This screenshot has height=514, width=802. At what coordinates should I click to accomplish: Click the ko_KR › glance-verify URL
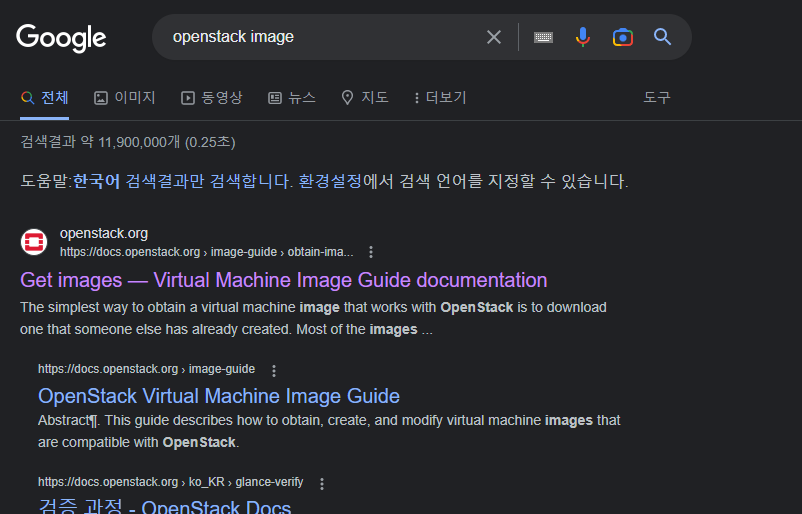tap(170, 482)
